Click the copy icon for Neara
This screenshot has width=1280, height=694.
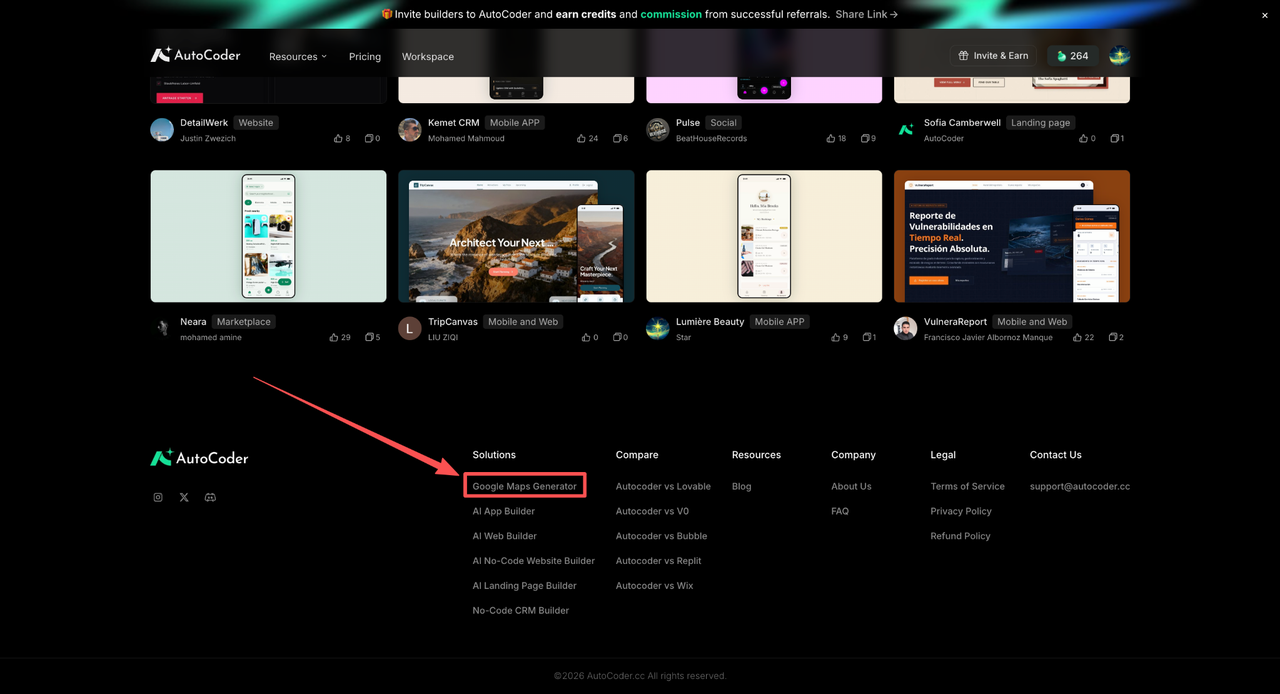point(372,337)
